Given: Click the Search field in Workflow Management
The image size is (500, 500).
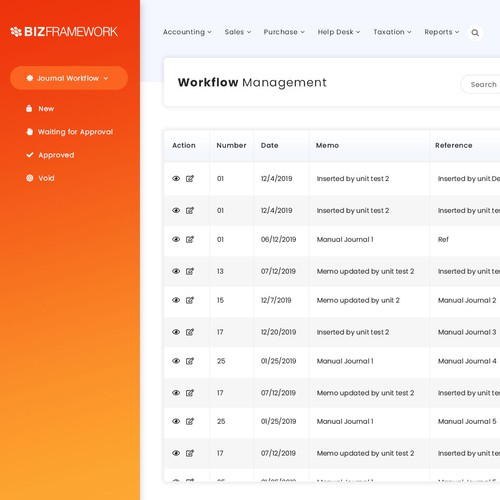Looking at the screenshot, I should pos(481,84).
